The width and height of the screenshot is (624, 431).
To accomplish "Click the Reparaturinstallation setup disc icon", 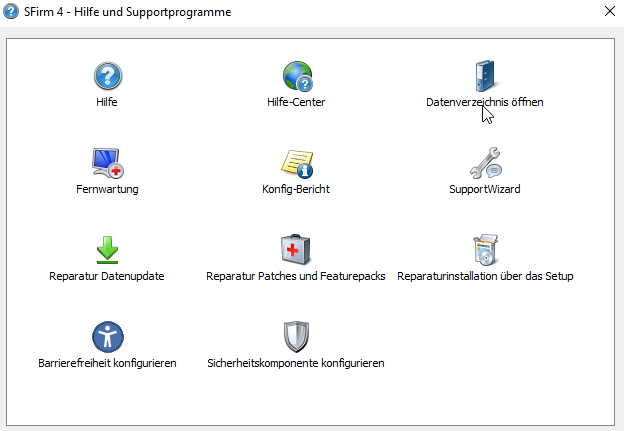I will [x=485, y=249].
